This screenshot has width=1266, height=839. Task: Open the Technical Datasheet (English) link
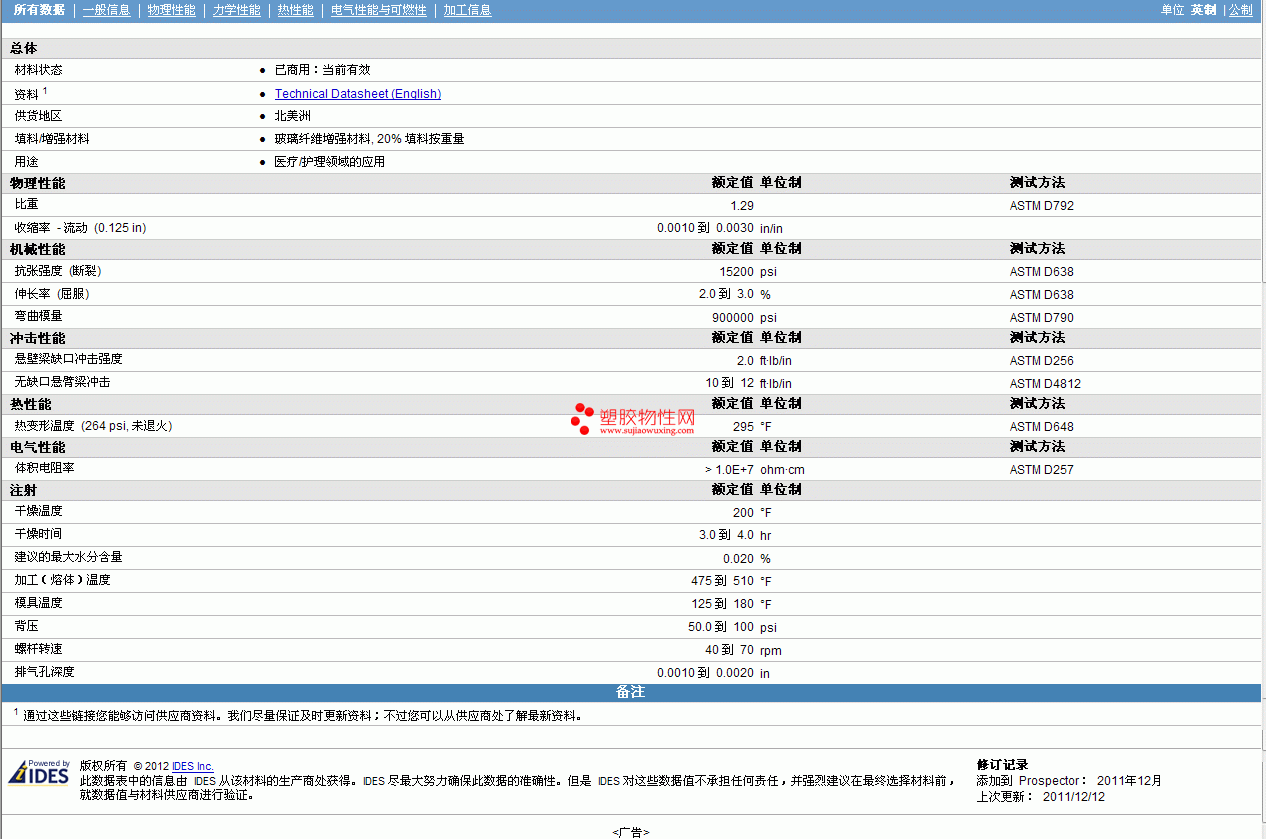point(357,94)
